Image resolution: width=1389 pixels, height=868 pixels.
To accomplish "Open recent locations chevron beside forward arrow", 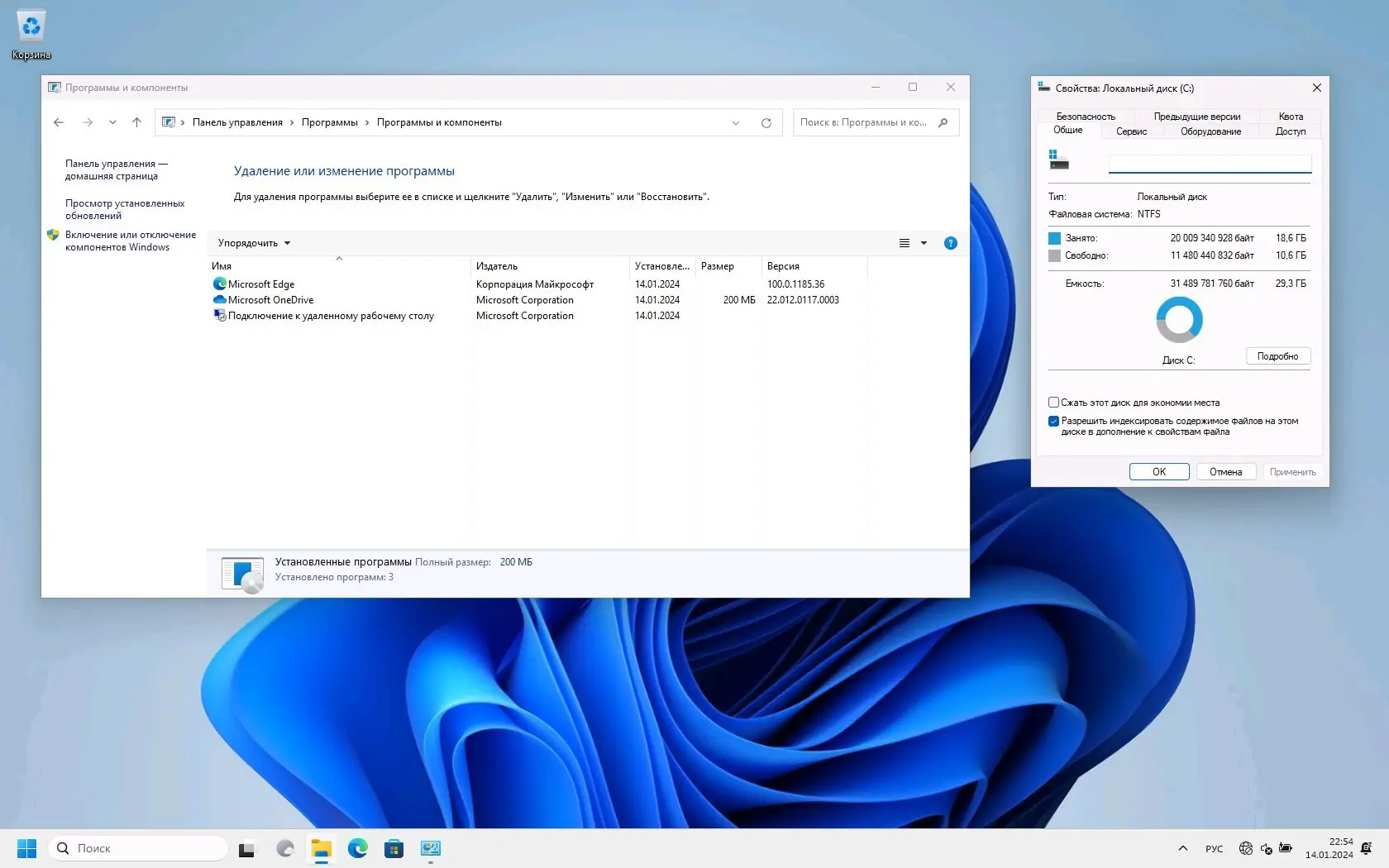I will coord(112,122).
